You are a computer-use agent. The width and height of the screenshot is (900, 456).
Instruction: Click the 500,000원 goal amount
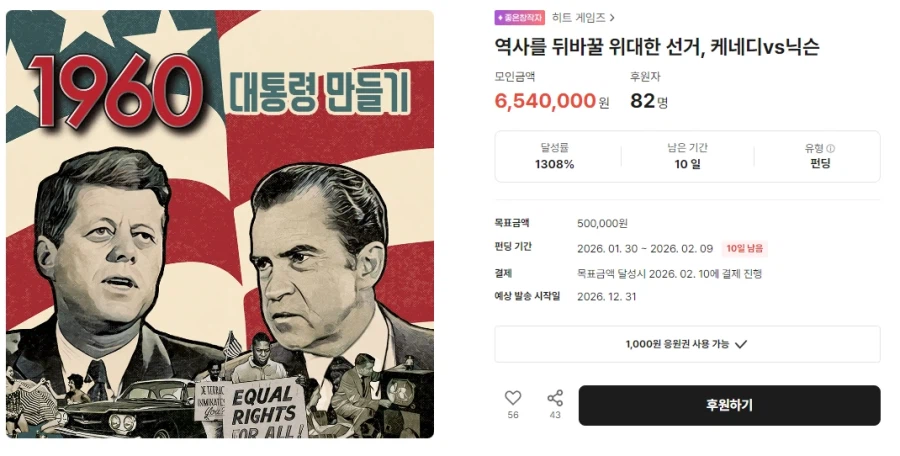coord(602,223)
